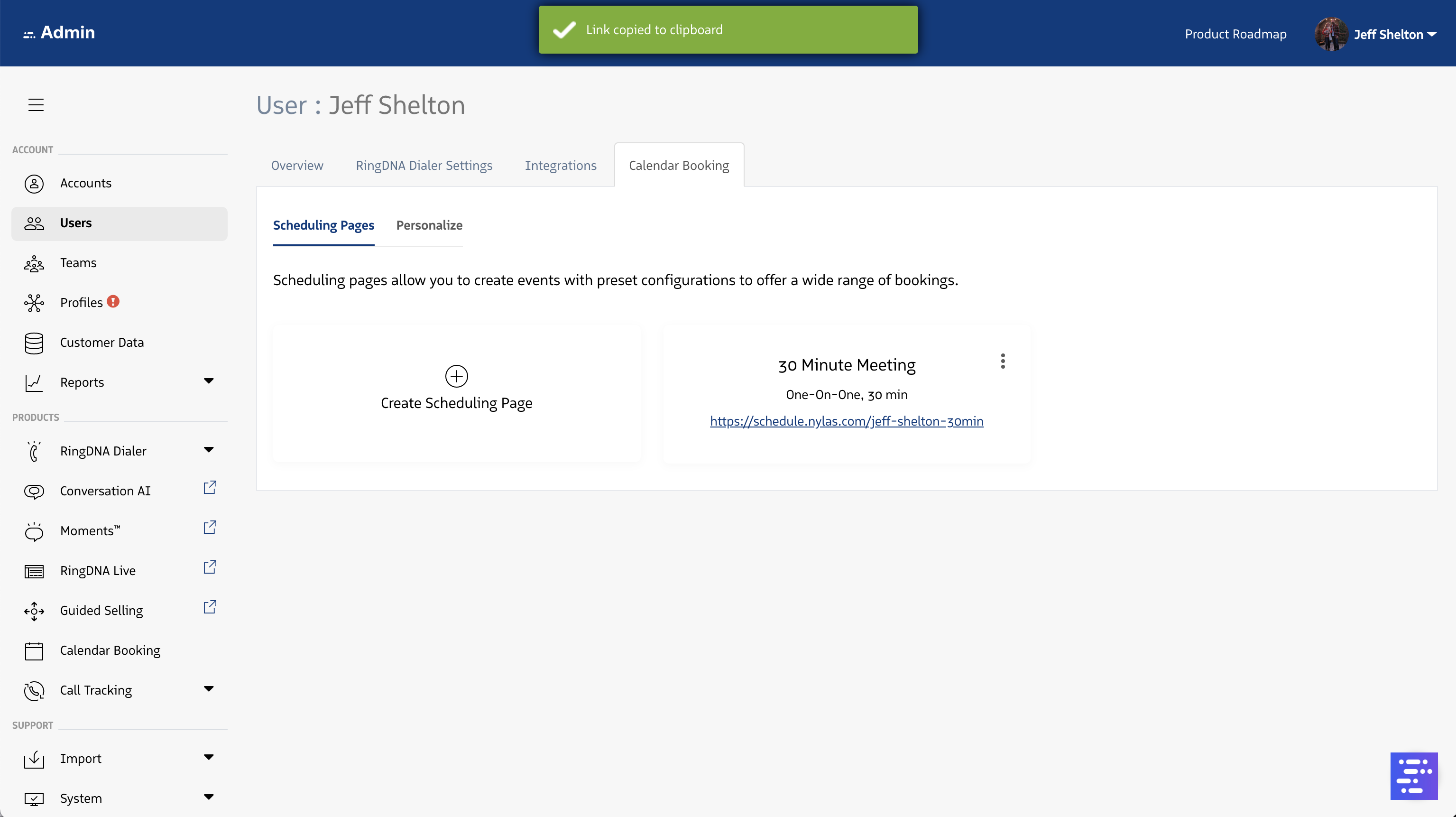Switch to the Integrations tab
Image resolution: width=1456 pixels, height=817 pixels.
pos(560,166)
